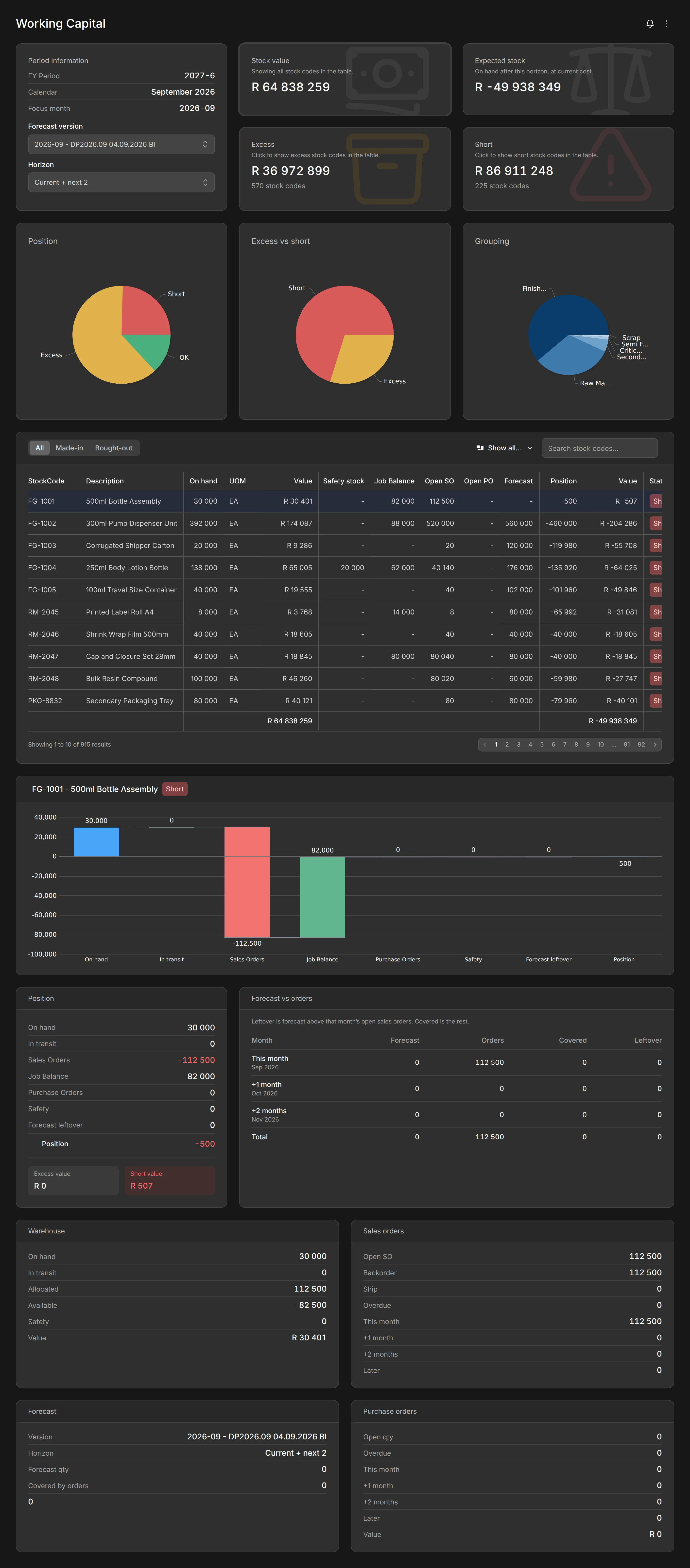Select the All tab
The height and width of the screenshot is (1568, 690).
[40, 448]
